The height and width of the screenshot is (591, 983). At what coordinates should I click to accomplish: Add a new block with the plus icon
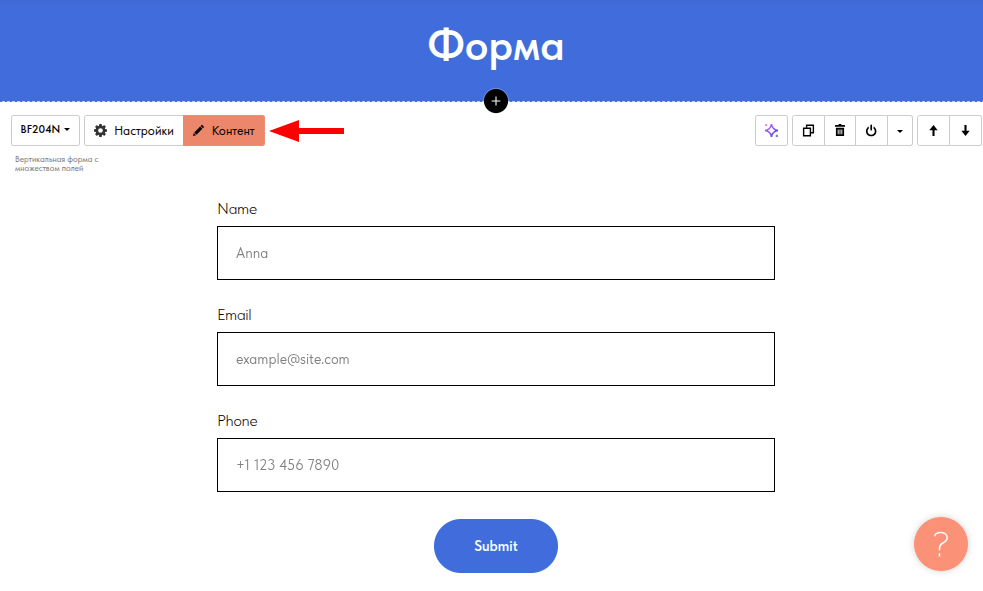point(496,101)
